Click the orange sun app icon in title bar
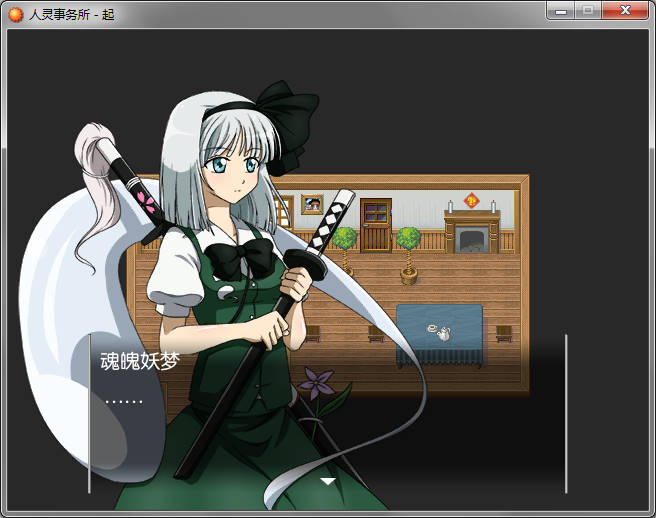 pyautogui.click(x=16, y=15)
